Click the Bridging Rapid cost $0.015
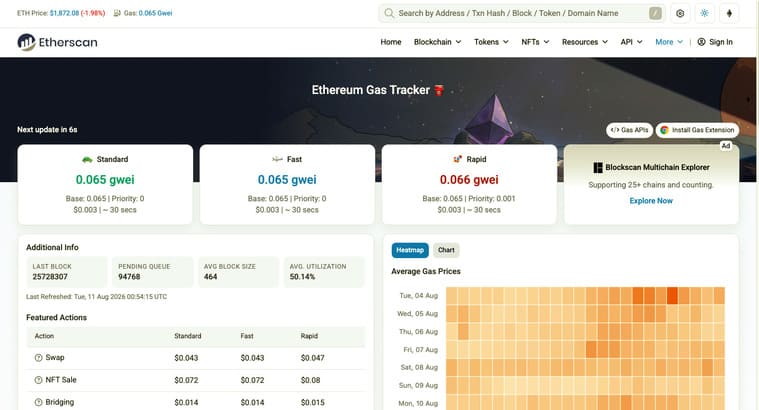Image resolution: width=759 pixels, height=410 pixels. coord(312,402)
